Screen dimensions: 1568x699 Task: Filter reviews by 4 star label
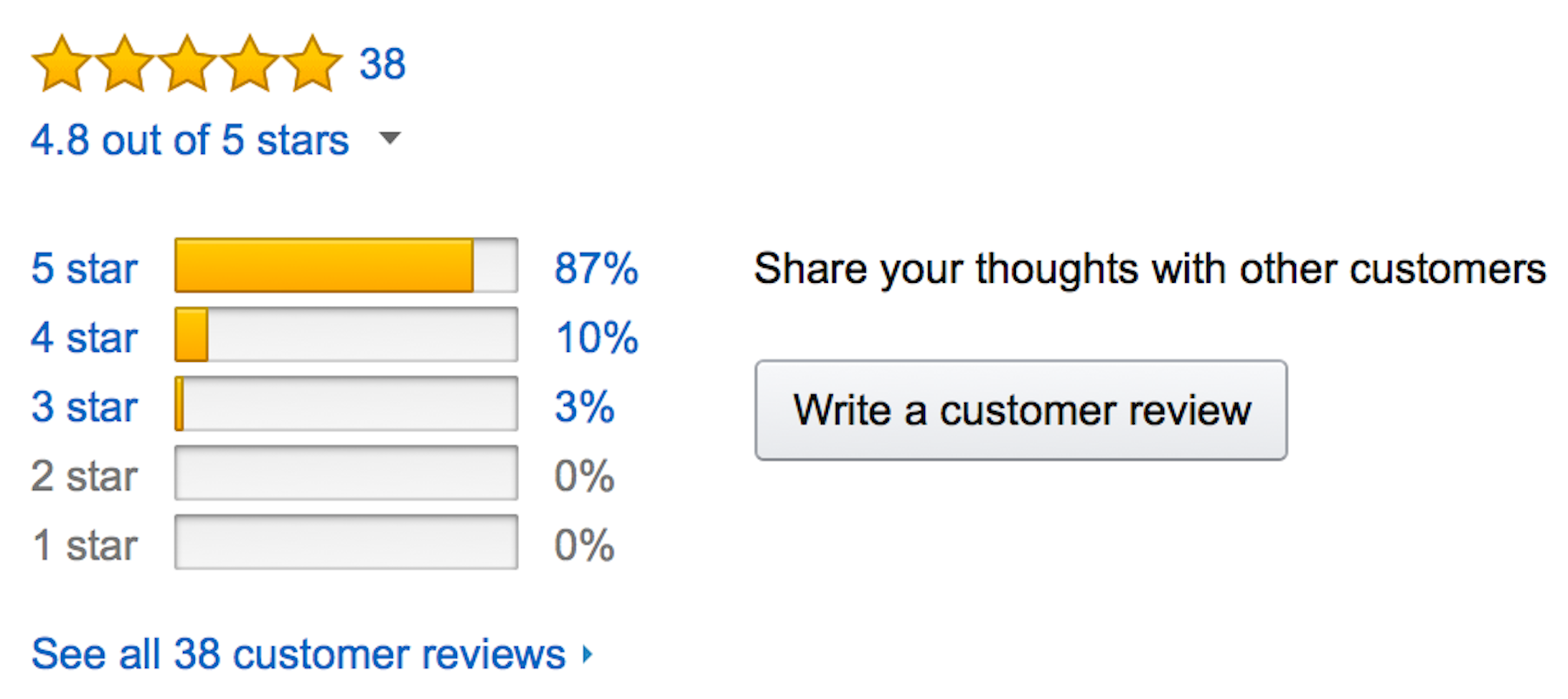pos(85,338)
